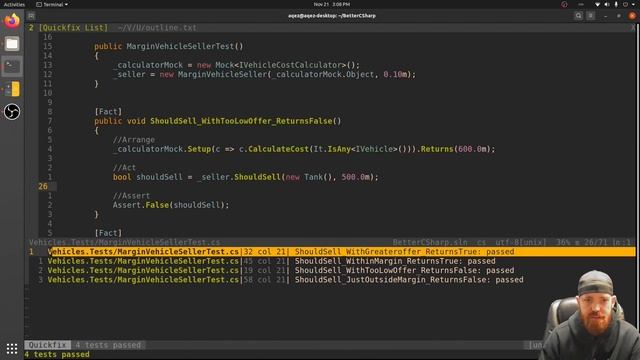Click utf-8[unix] encoding in statusline

(521, 242)
